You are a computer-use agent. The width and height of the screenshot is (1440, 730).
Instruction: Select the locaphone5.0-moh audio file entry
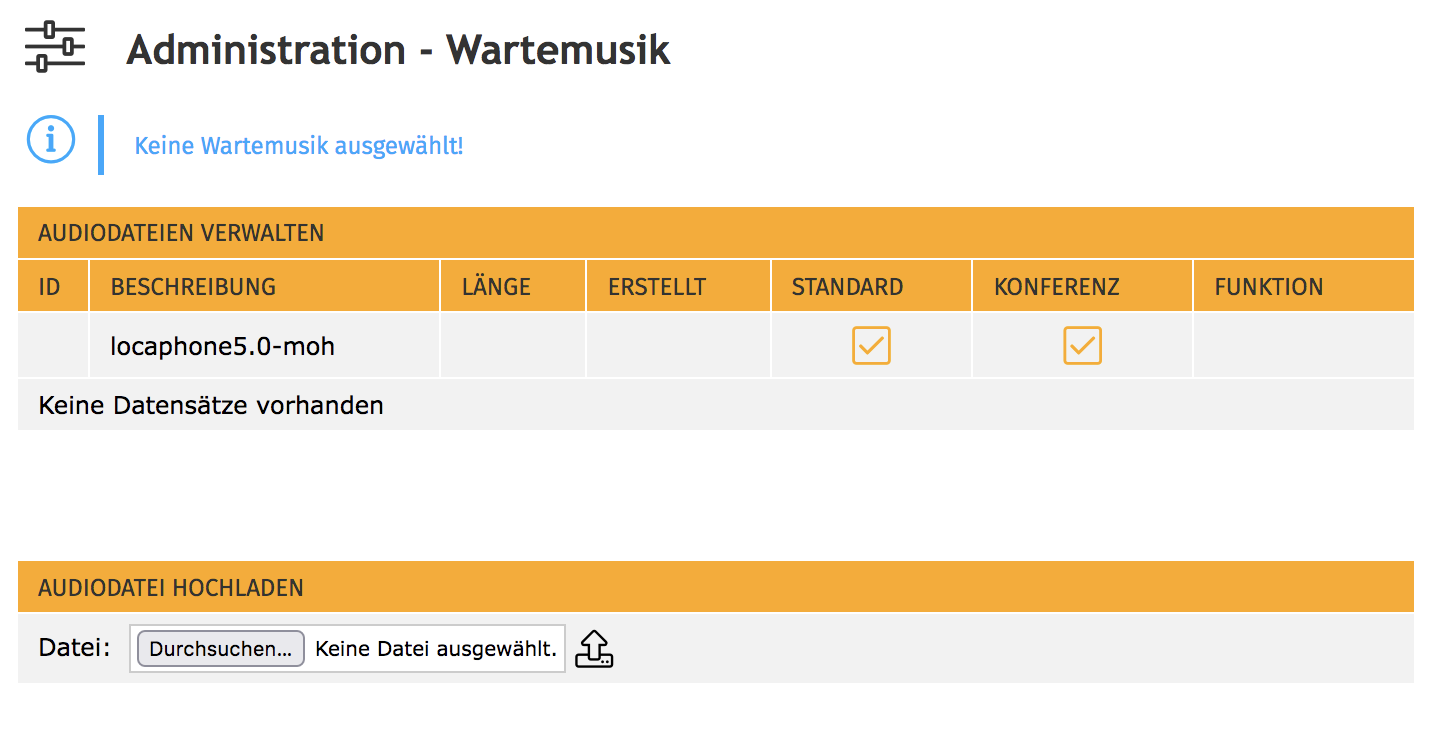(222, 347)
